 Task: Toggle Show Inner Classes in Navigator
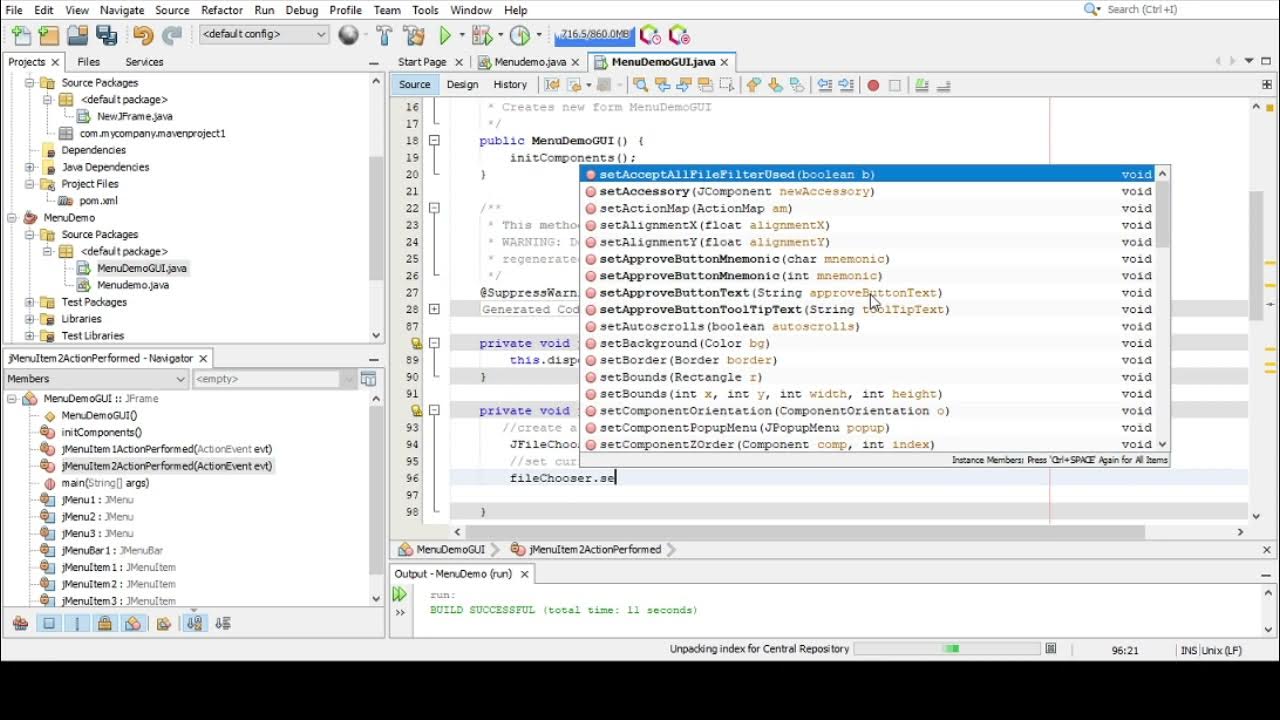coord(133,623)
